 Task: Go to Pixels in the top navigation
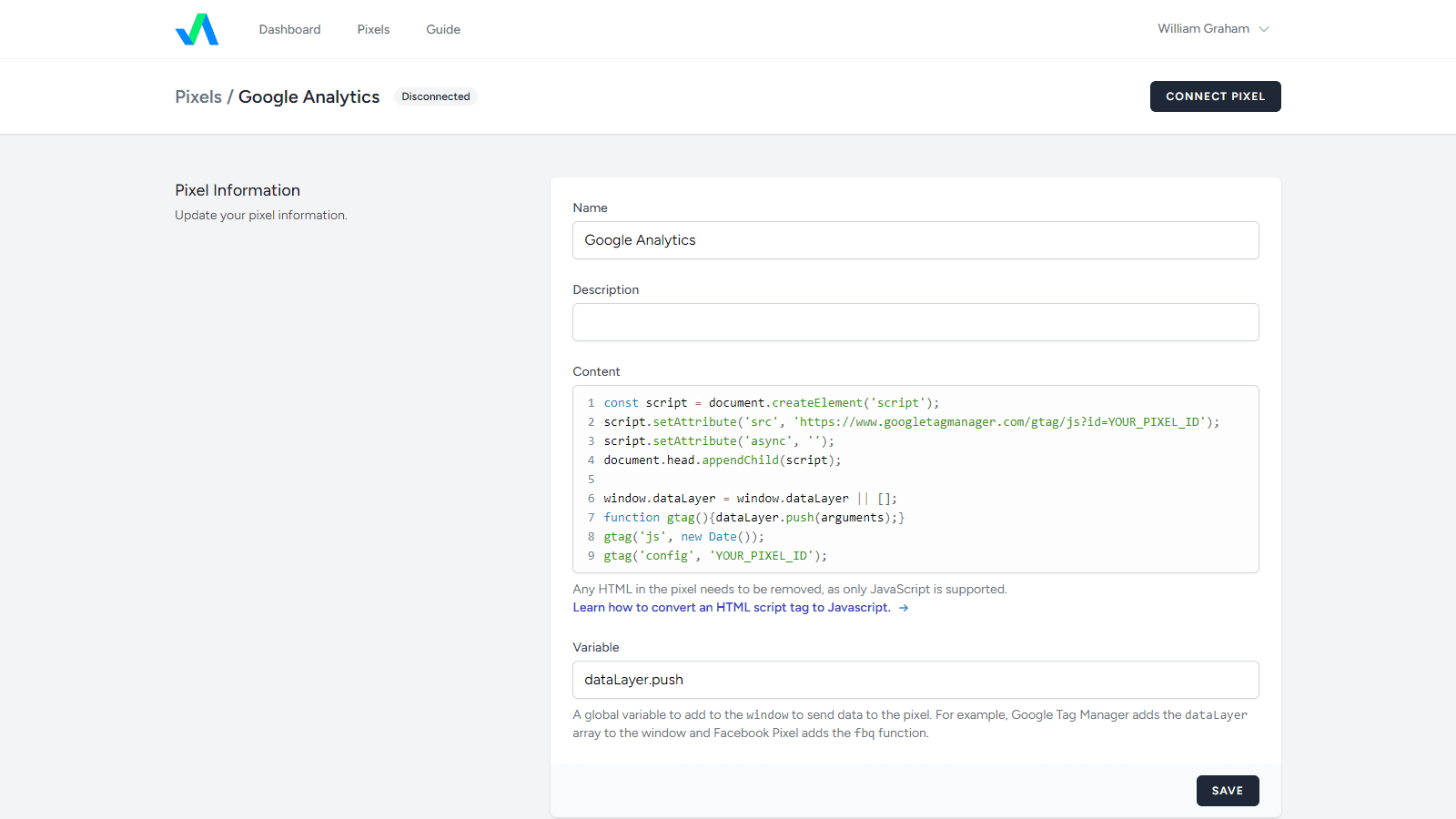point(373,29)
